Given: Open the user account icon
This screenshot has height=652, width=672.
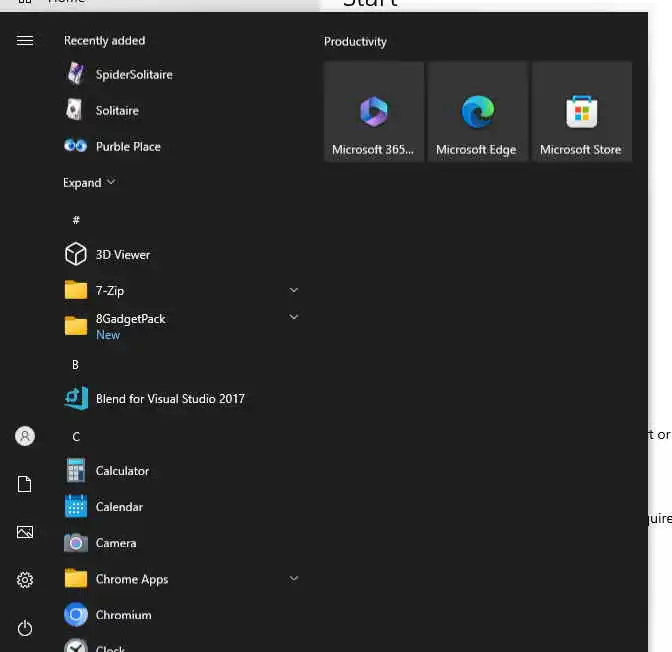Looking at the screenshot, I should tap(25, 436).
